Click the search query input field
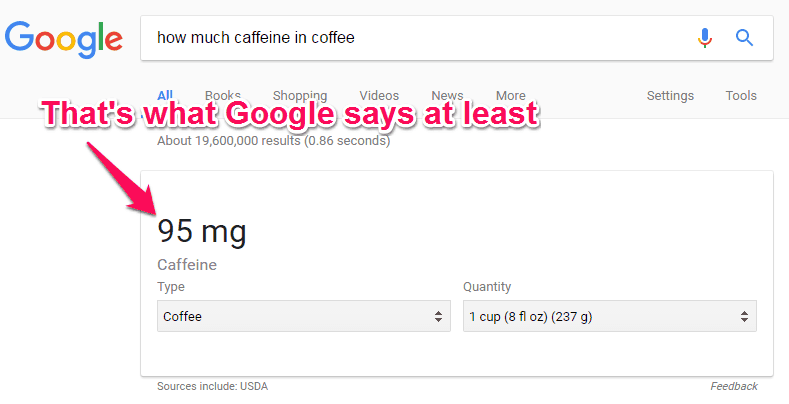Viewport: 789px width, 404px height. [418, 38]
